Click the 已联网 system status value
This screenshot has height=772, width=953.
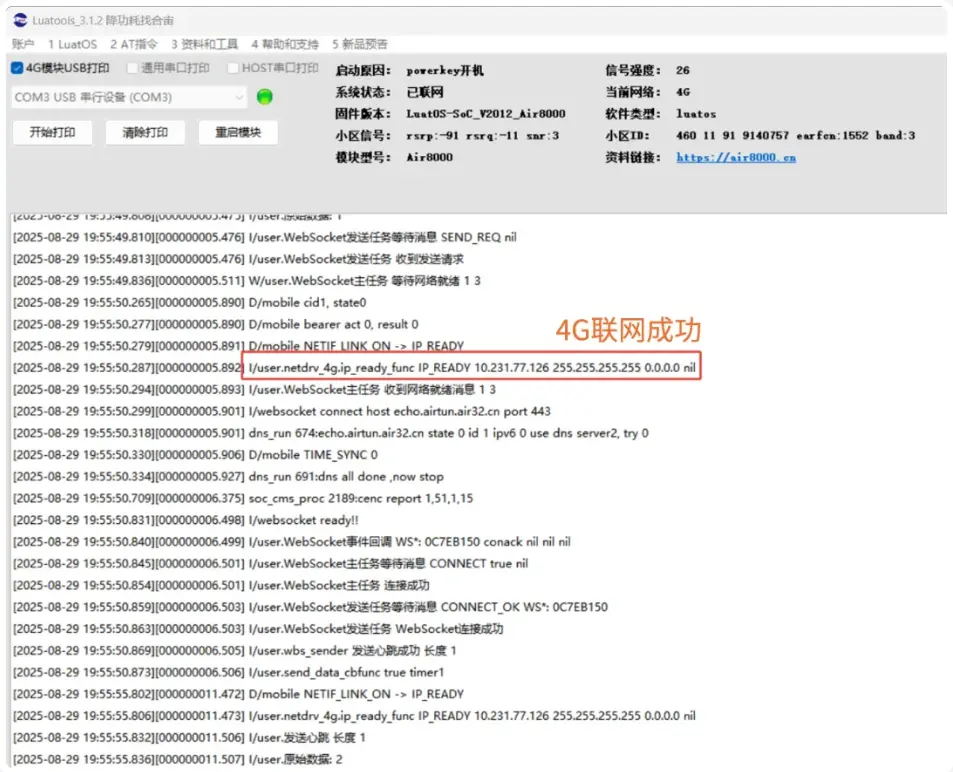click(x=425, y=92)
